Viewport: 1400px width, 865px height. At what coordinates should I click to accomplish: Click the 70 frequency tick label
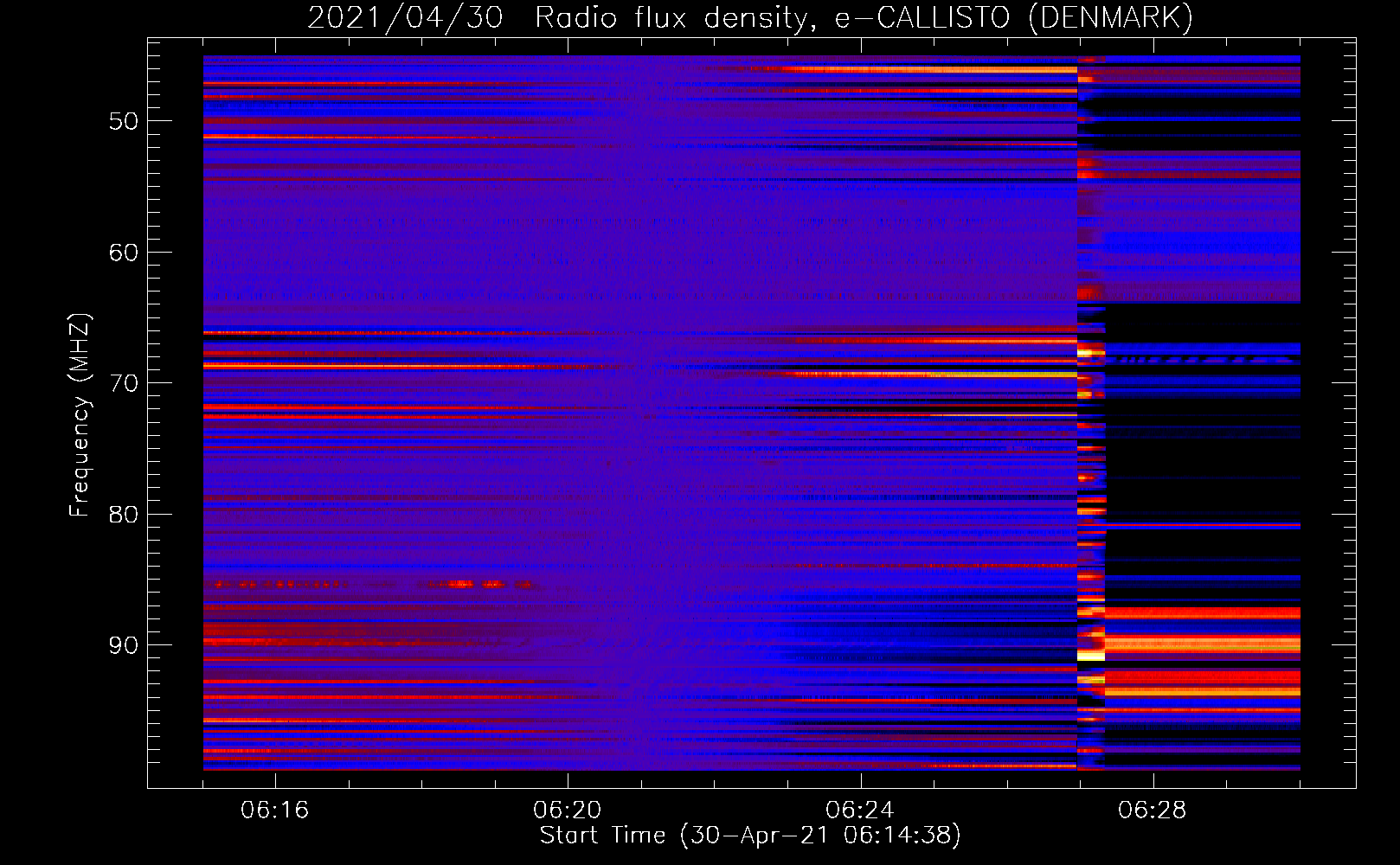124,383
